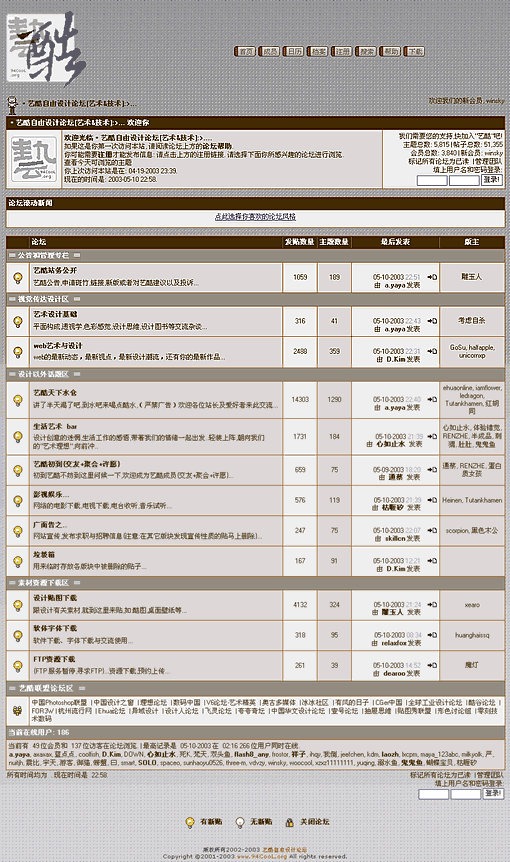Screen dimensions: 510x862
Task: Click the last-post arrow for FTP资源下载
Action: pyautogui.click(x=432, y=665)
